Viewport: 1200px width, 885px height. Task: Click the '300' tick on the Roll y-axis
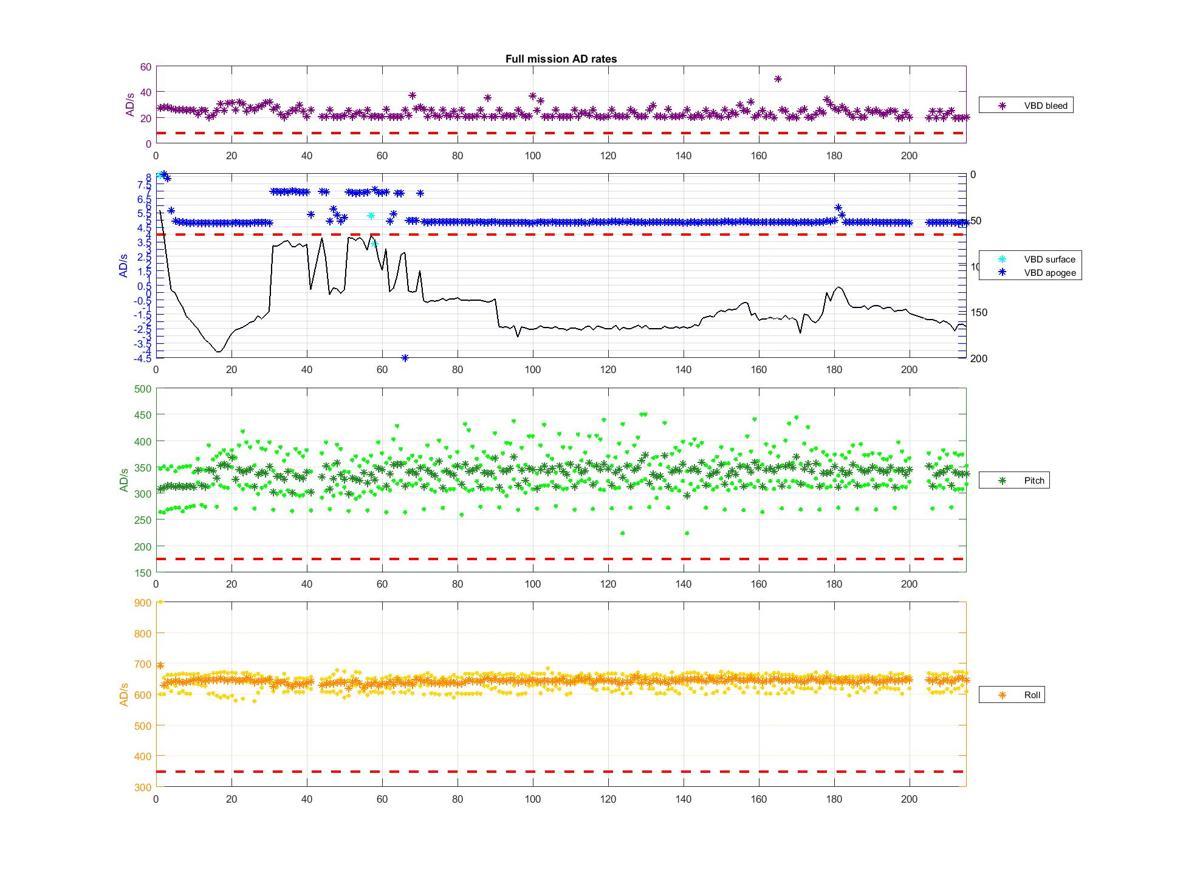click(142, 787)
